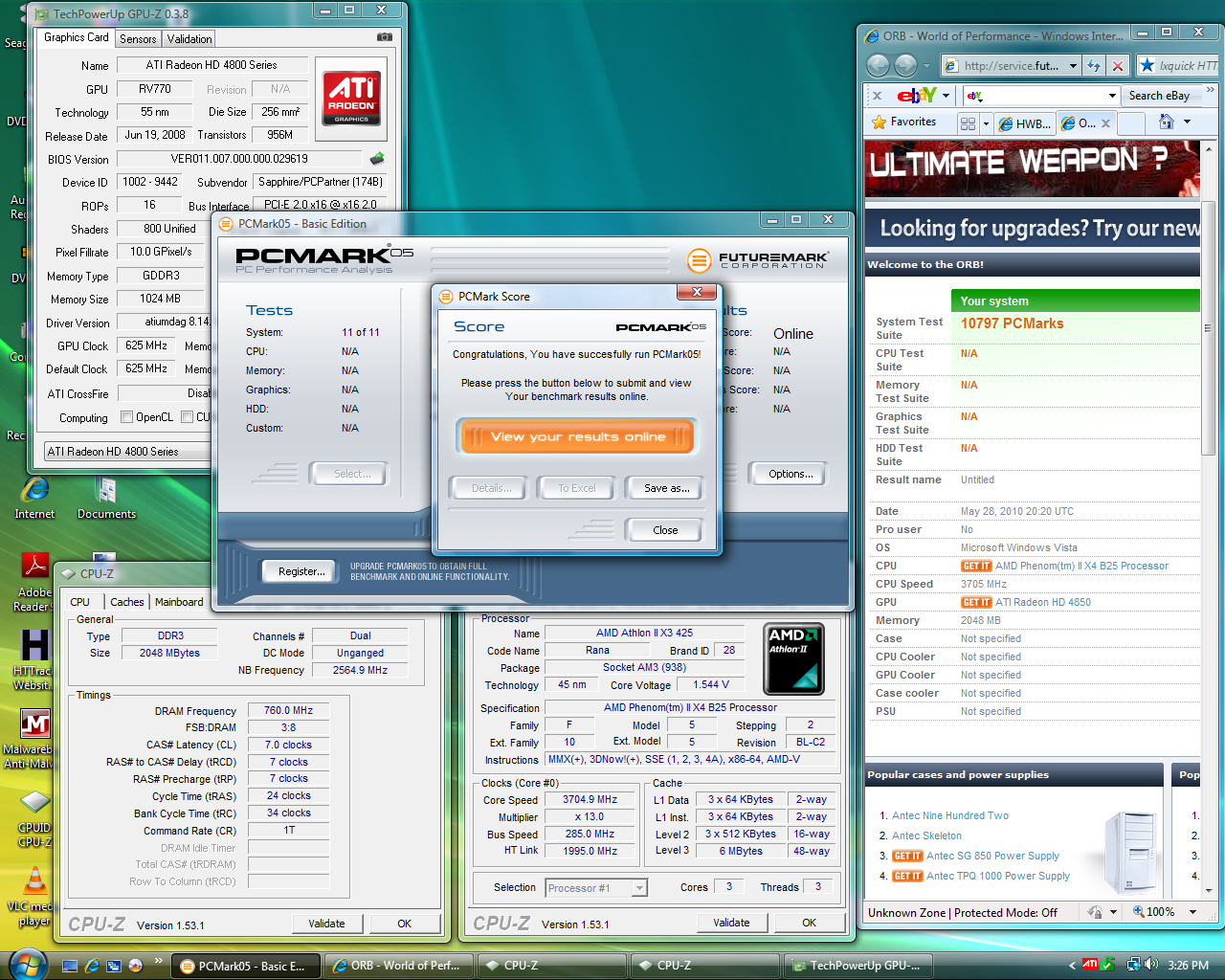The height and width of the screenshot is (980, 1225).
Task: Open the Antec Nine Hundred Two link
Action: click(950, 815)
